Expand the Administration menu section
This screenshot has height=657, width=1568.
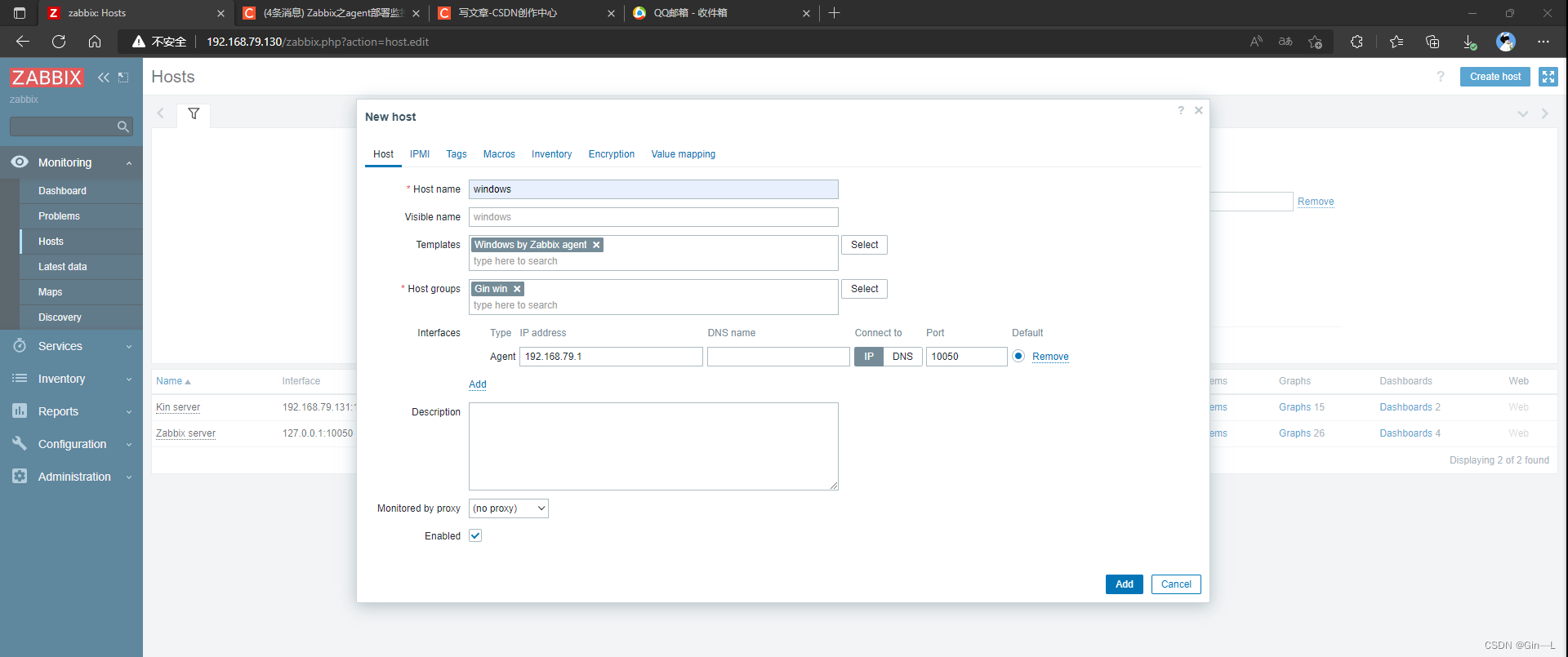click(x=72, y=477)
